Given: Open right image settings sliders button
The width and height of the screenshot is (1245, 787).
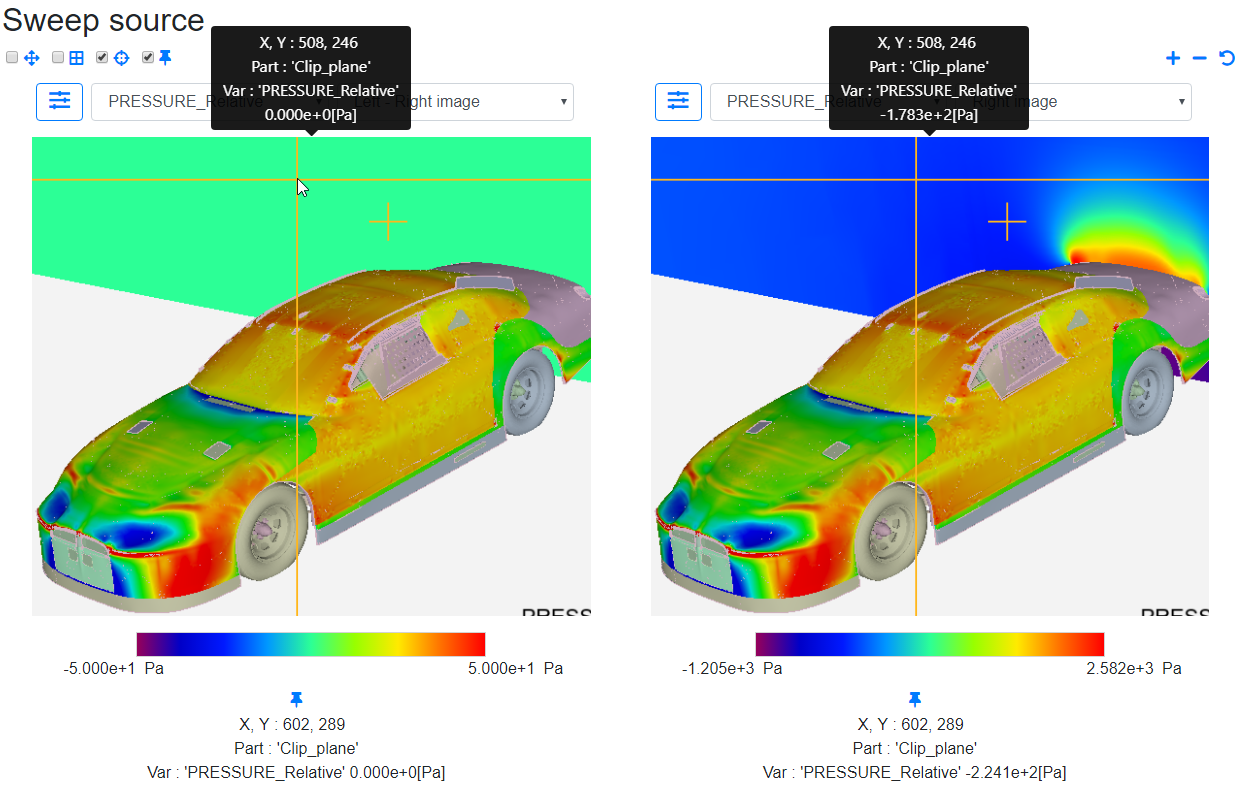Looking at the screenshot, I should click(679, 101).
